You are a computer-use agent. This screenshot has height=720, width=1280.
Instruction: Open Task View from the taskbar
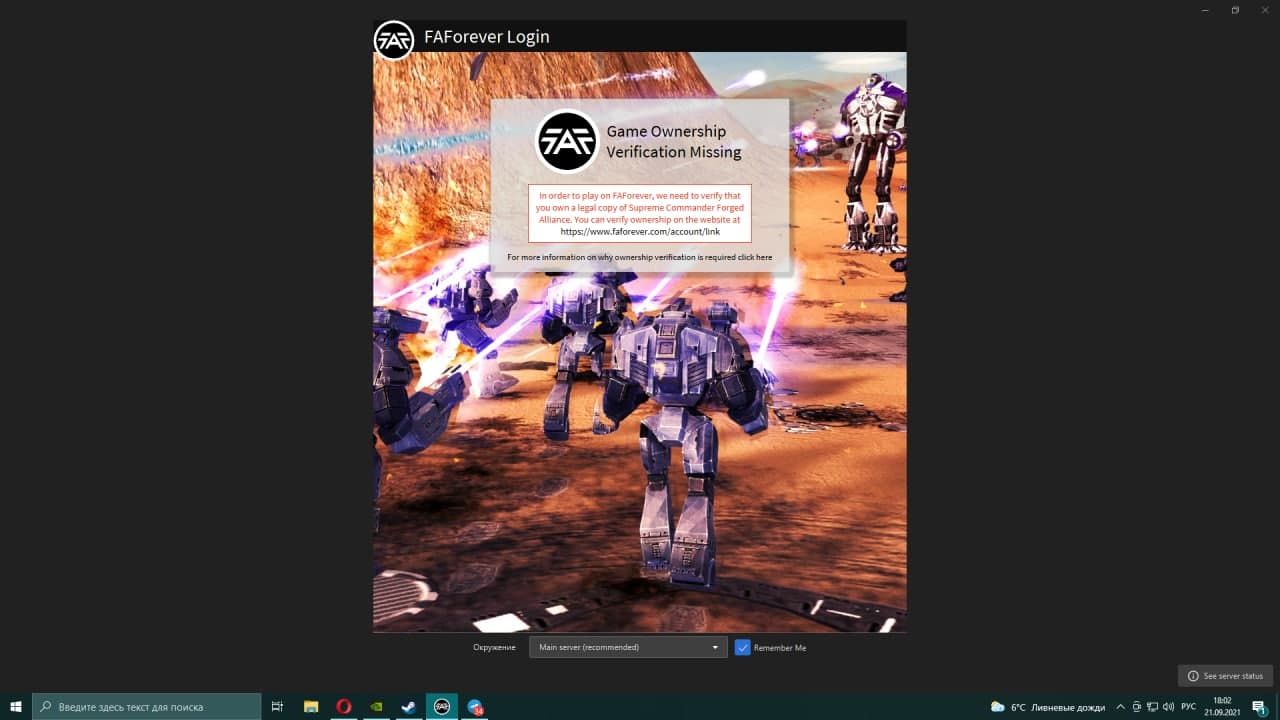pyautogui.click(x=278, y=707)
